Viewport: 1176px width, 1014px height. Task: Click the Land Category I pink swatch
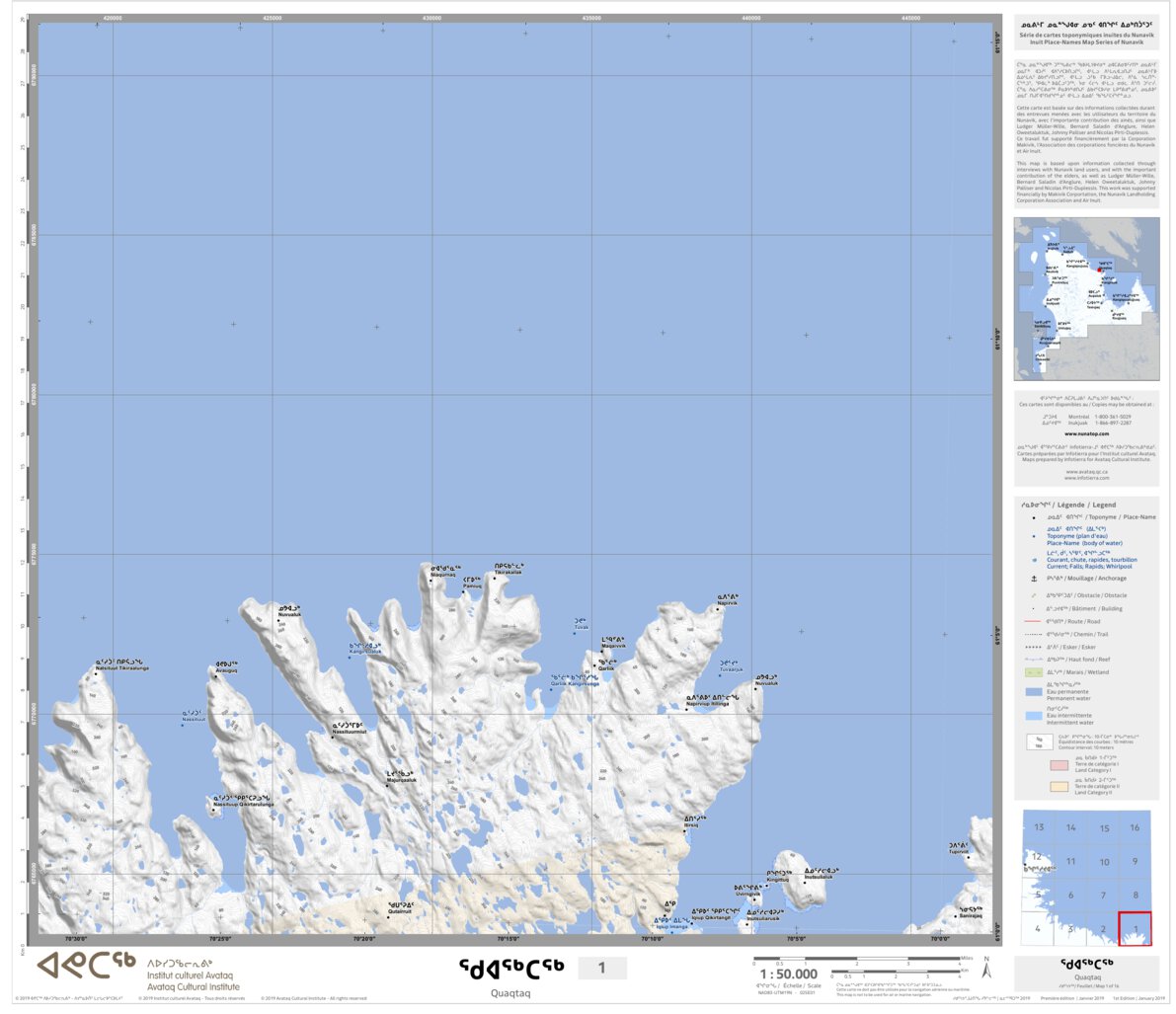coord(1058,764)
